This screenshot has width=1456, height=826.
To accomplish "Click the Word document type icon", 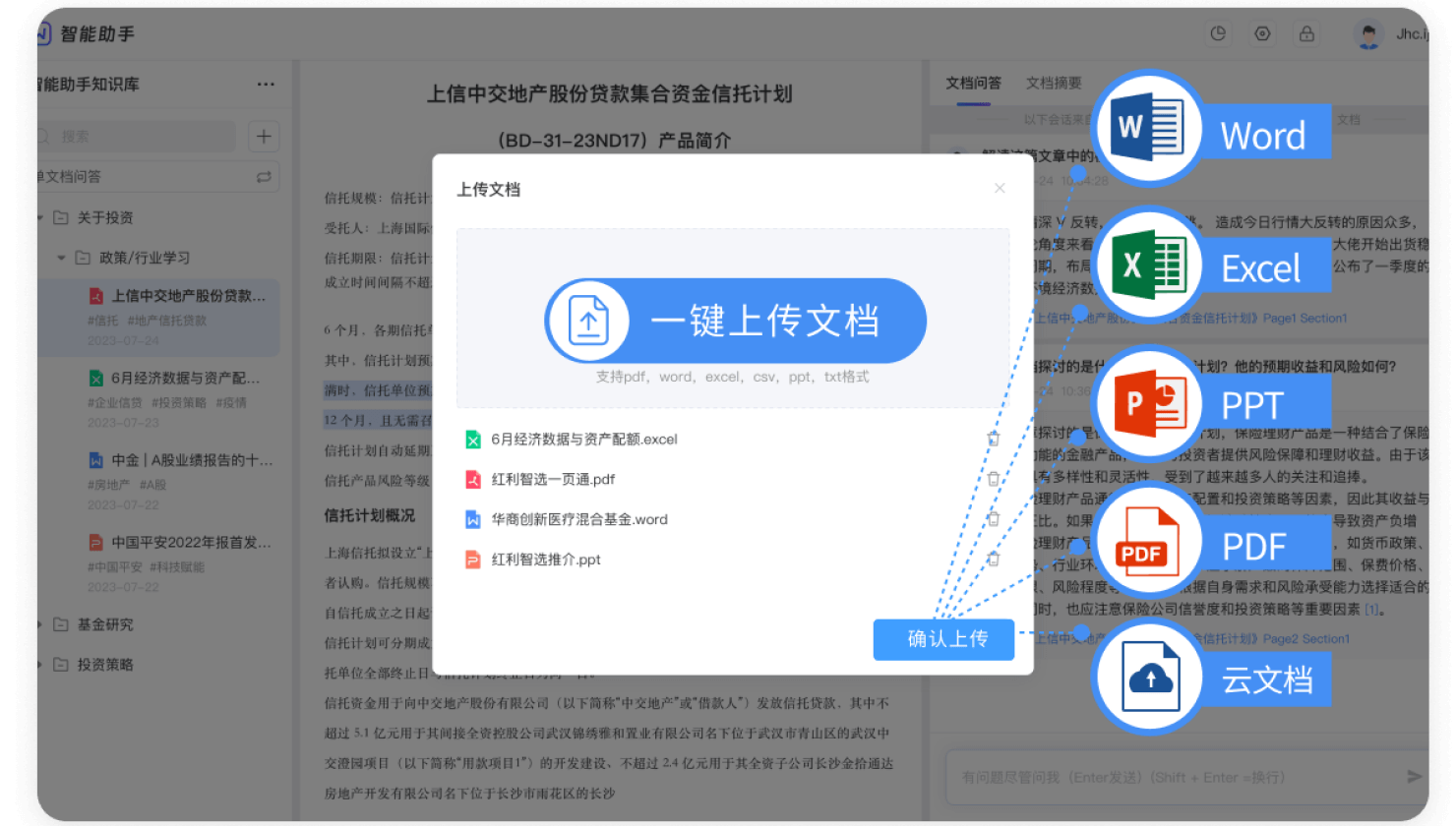I will pyautogui.click(x=1147, y=125).
